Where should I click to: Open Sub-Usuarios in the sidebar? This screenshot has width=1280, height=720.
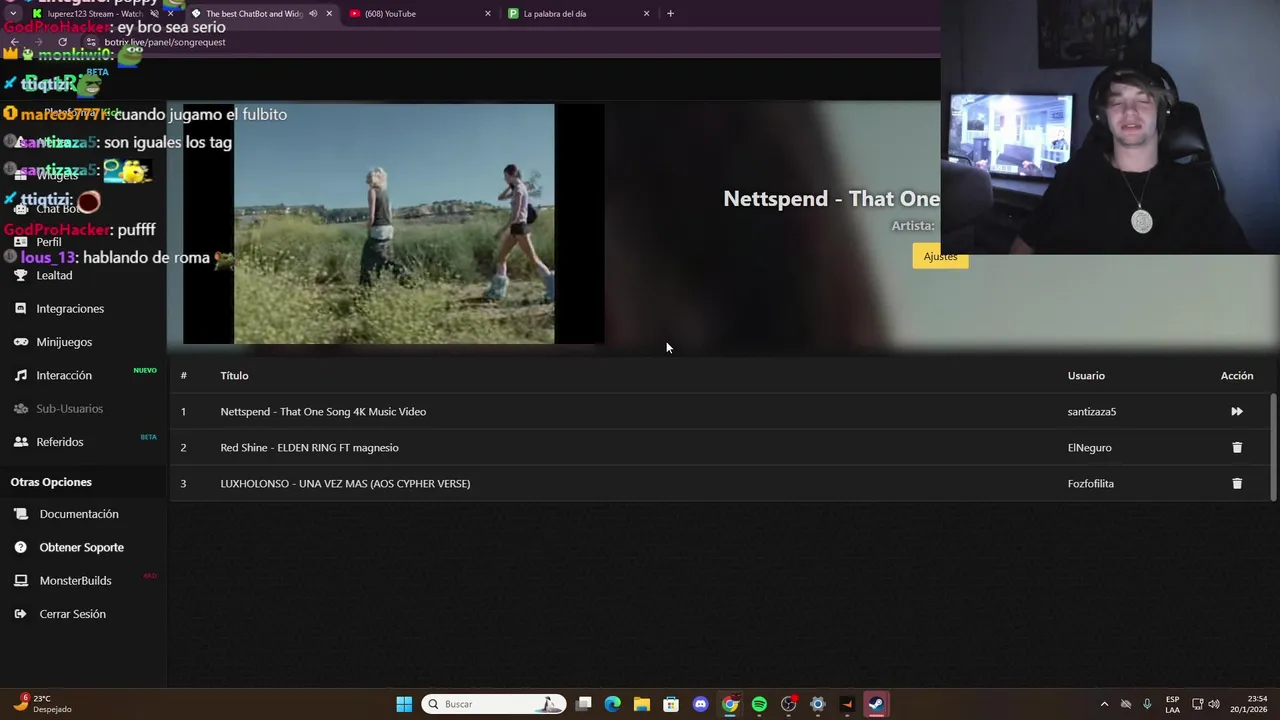click(69, 408)
